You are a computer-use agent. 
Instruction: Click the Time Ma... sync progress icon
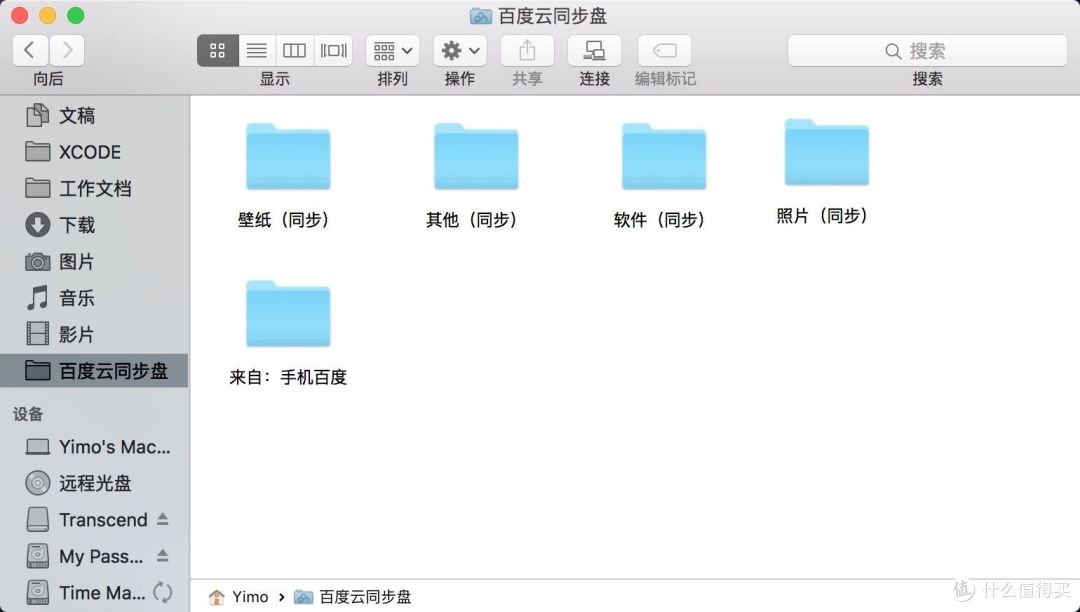pos(163,592)
